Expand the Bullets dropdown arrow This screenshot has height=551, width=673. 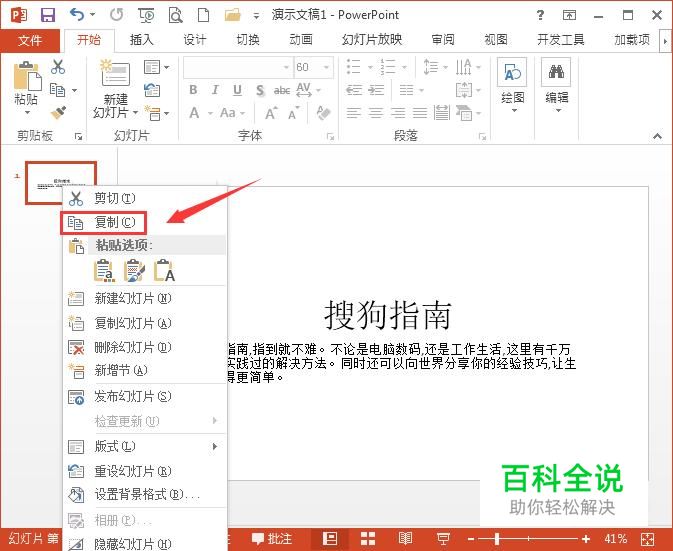[370, 67]
